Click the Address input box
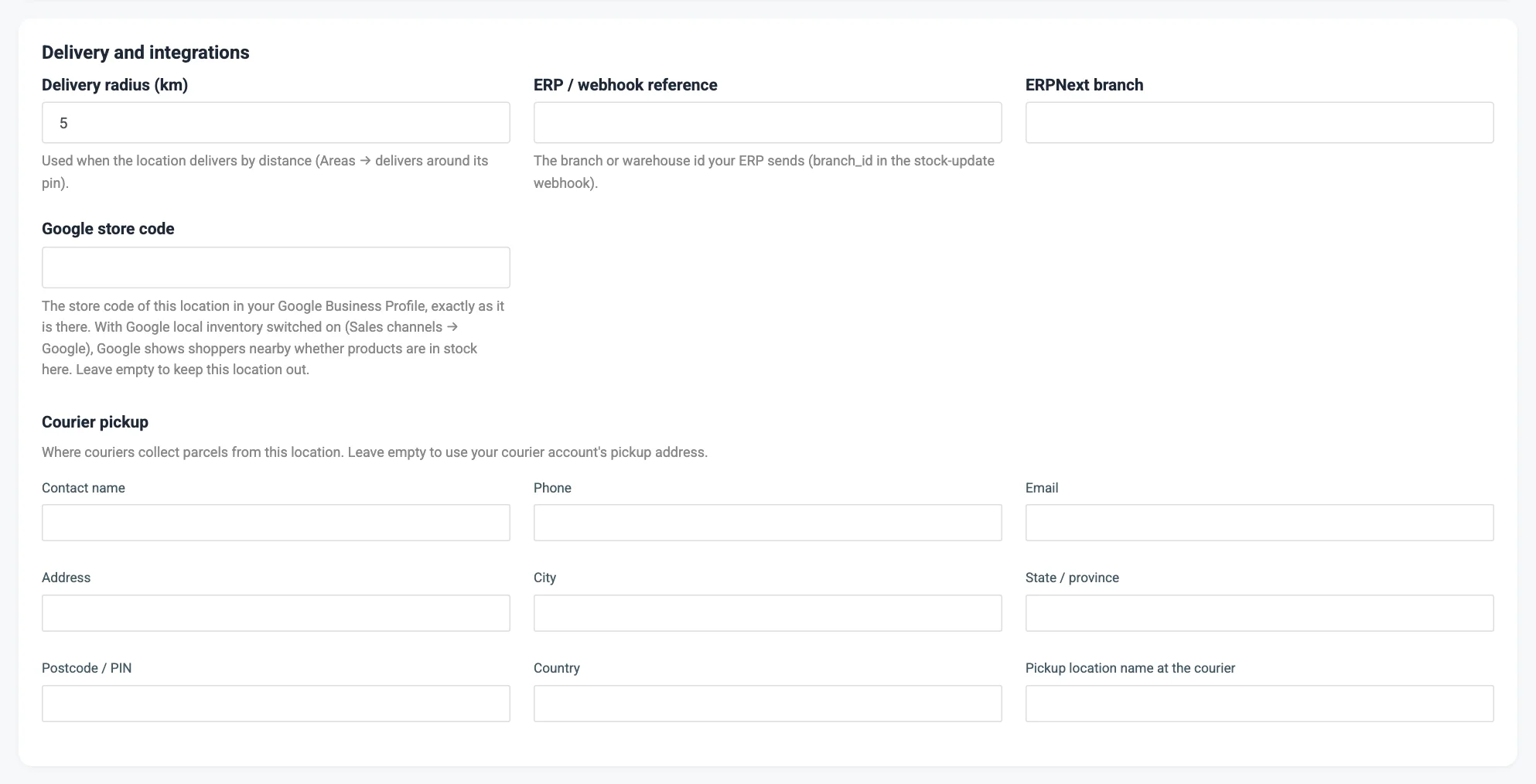1536x784 pixels. pos(275,613)
